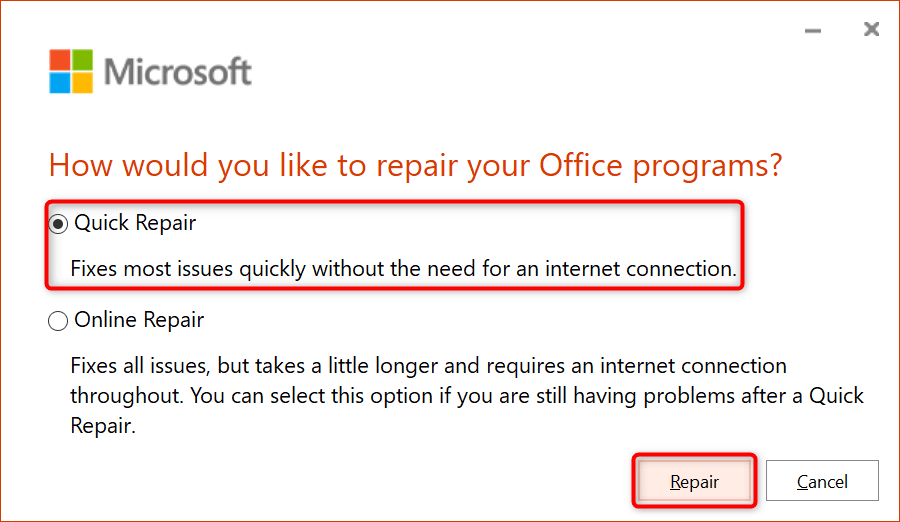Click the yellow square in the Microsoft logo
The height and width of the screenshot is (522, 900).
coord(83,83)
